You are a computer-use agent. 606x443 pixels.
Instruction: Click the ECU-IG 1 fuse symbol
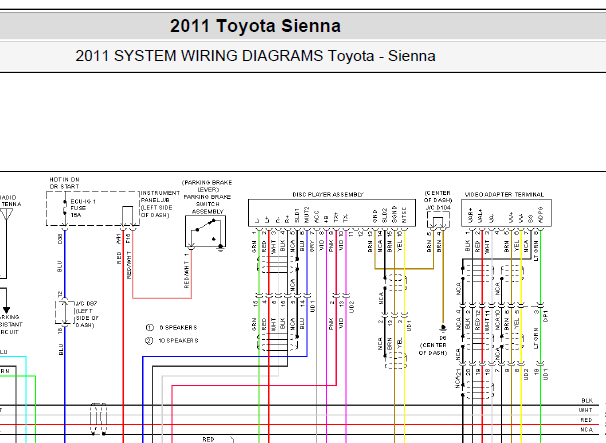[65, 209]
